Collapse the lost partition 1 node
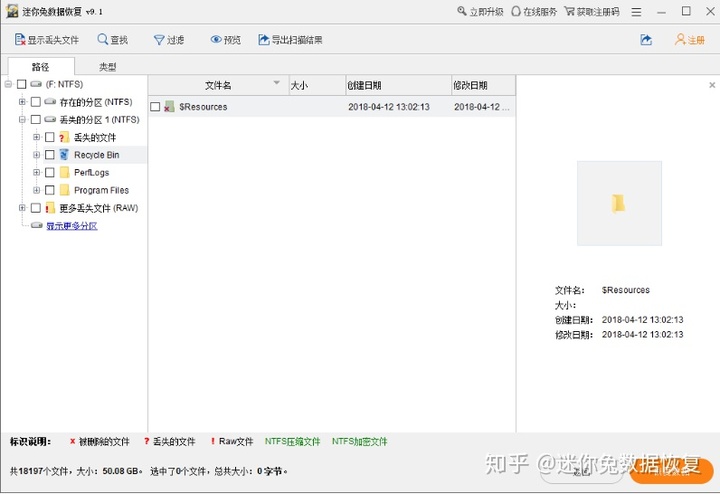Viewport: 720px width, 494px height. point(22,119)
